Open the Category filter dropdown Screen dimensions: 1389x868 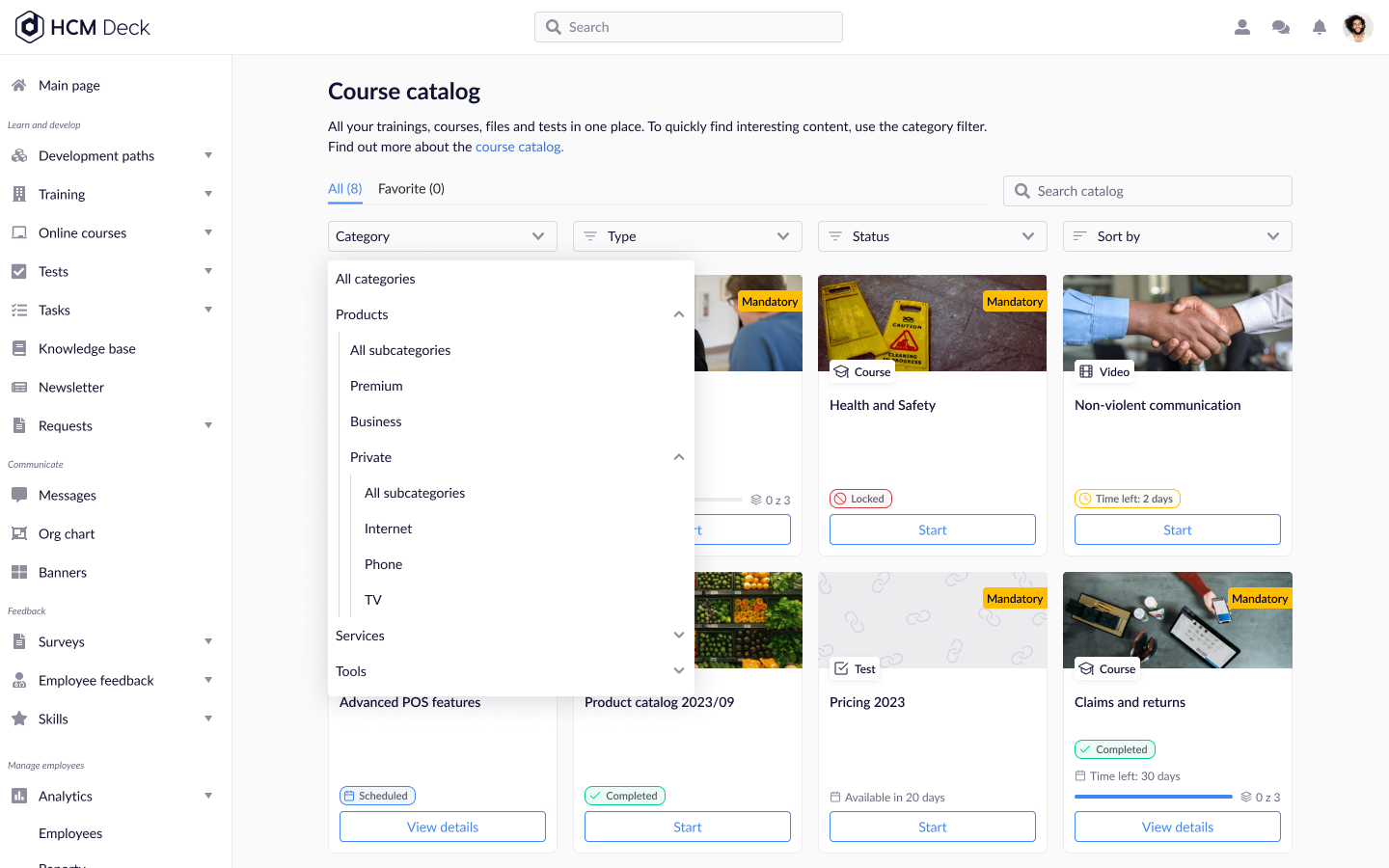(443, 236)
